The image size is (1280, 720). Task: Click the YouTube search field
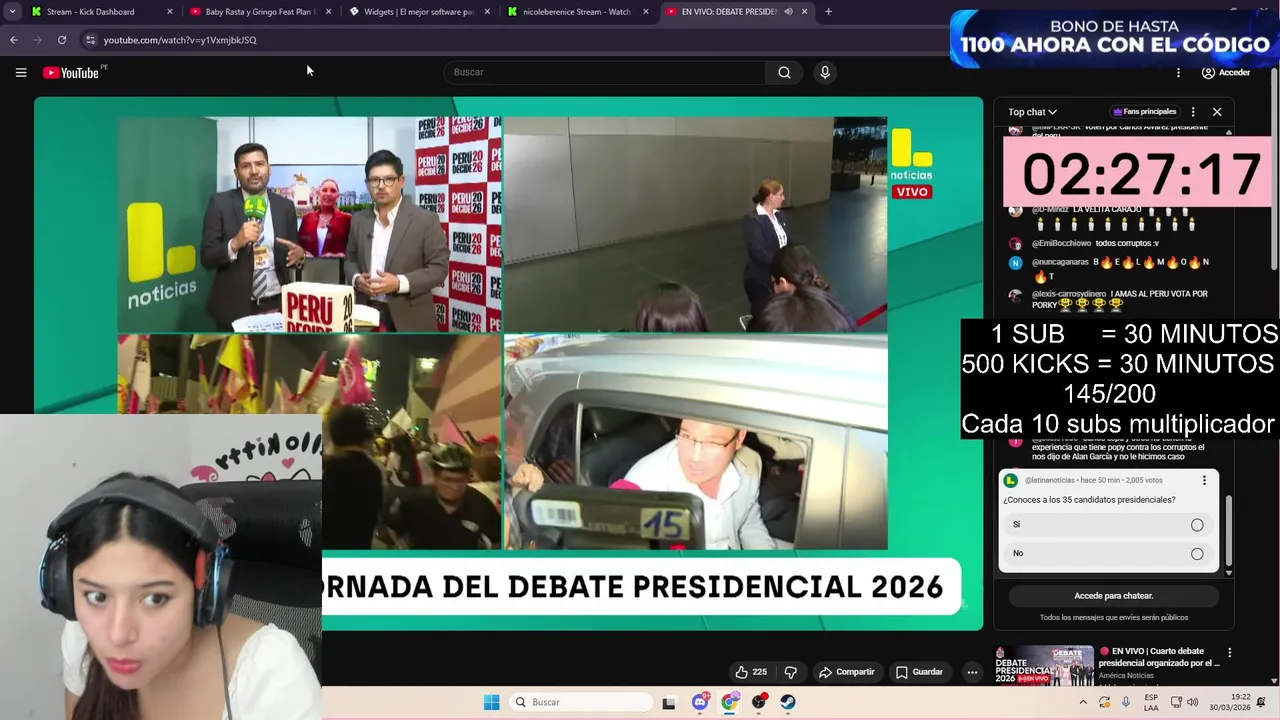[x=605, y=72]
